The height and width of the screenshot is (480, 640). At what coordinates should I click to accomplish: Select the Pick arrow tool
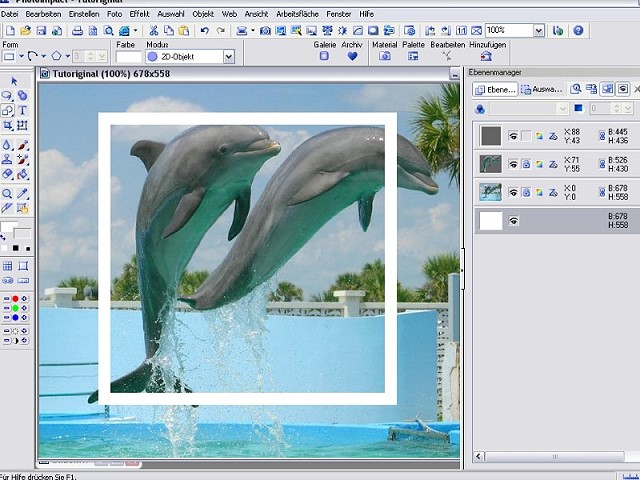[14, 81]
